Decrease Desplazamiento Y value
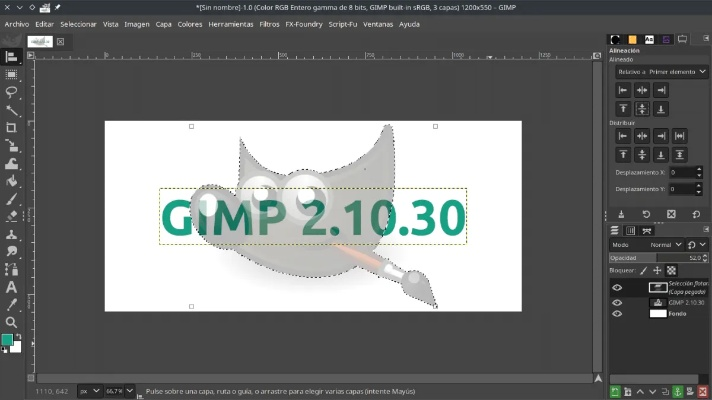 coord(699,192)
